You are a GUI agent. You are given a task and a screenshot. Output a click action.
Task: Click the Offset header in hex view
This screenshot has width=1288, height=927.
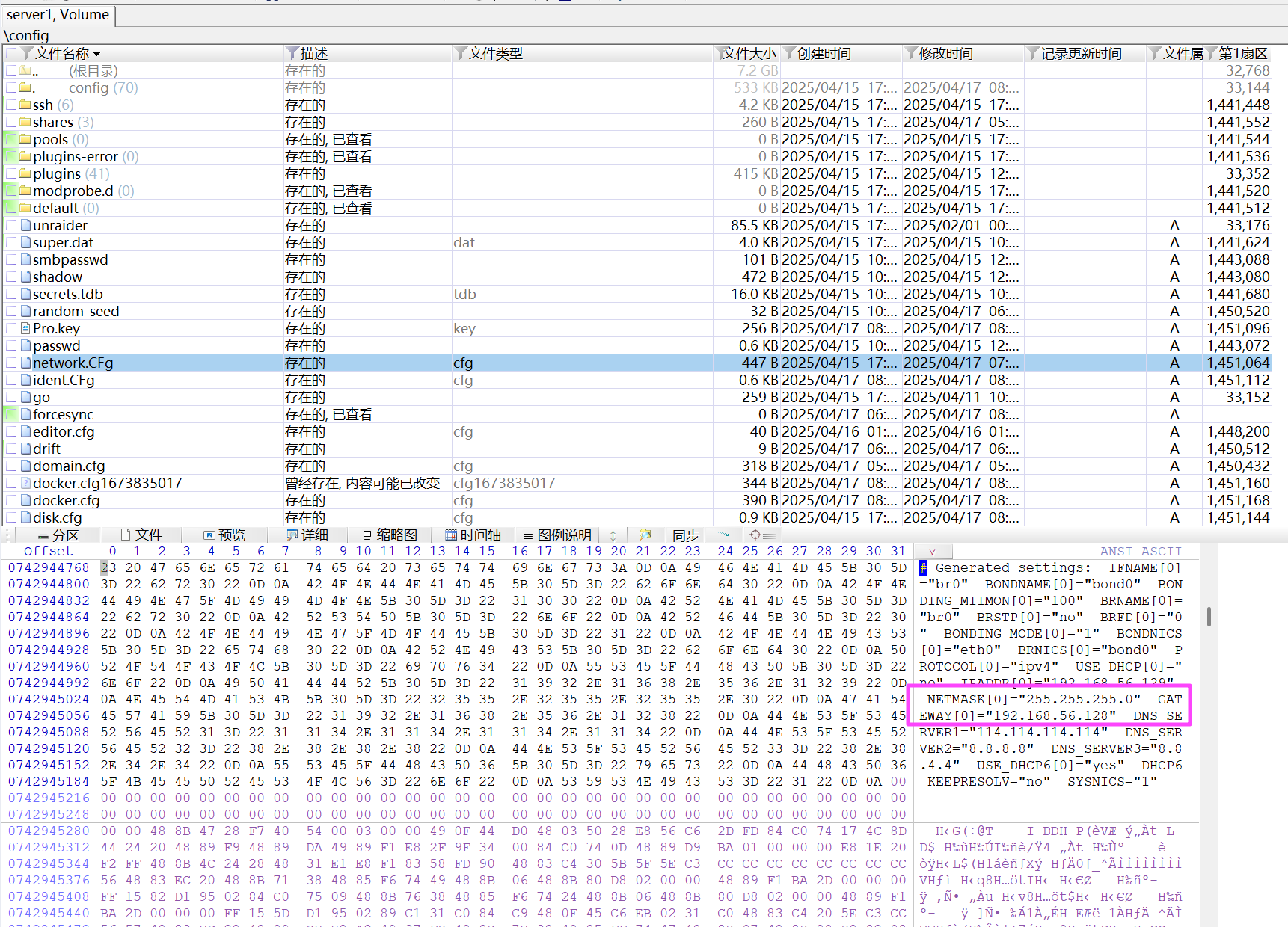(x=48, y=552)
